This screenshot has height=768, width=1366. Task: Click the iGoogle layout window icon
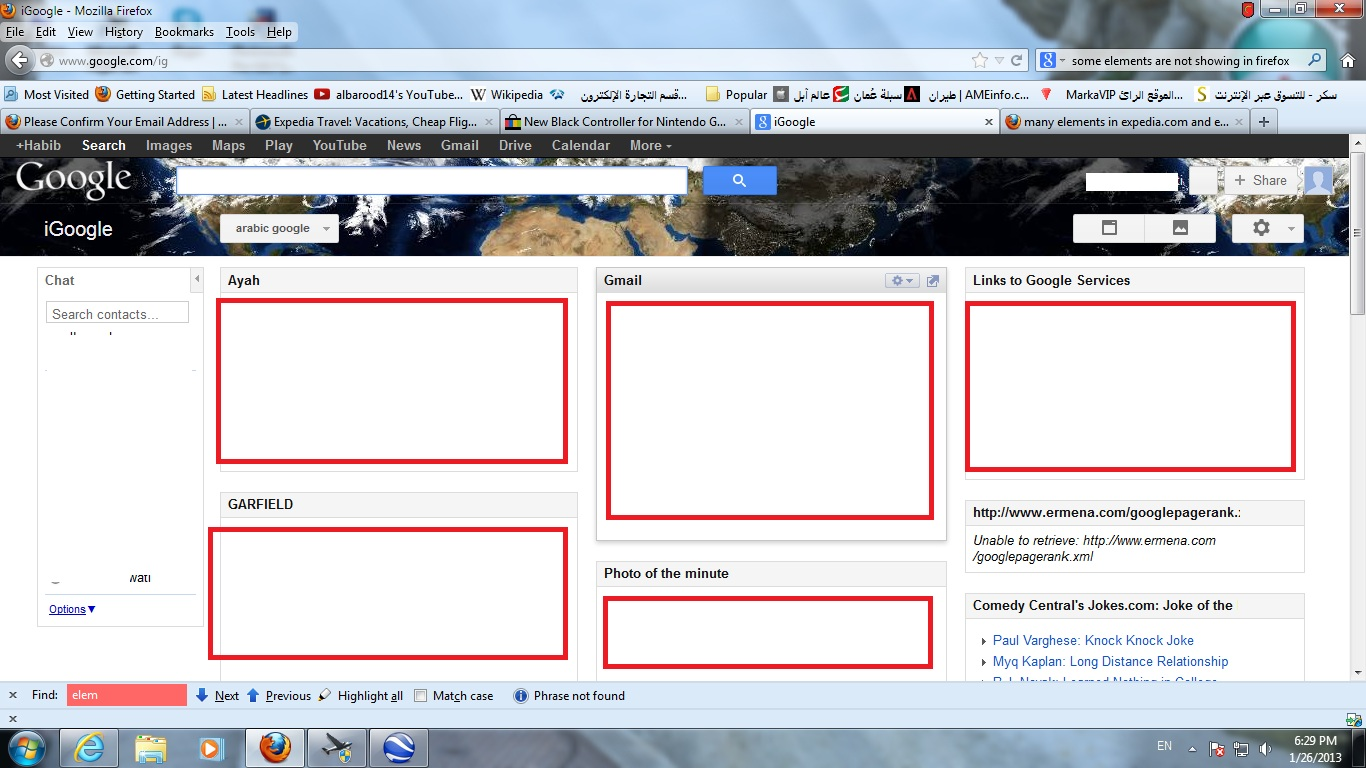(x=1109, y=228)
